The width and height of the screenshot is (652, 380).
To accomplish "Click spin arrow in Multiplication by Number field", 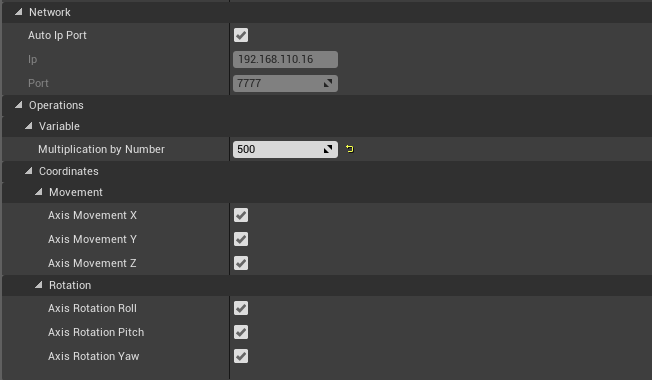I will pos(328,149).
